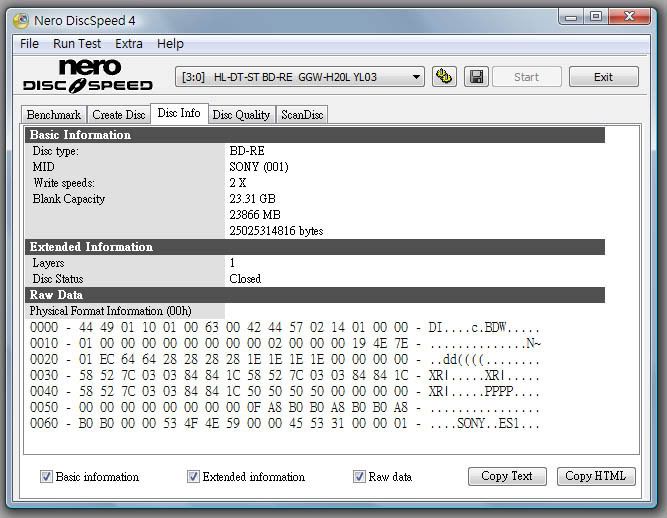Click the Disc Status value Closed
The width and height of the screenshot is (667, 518).
coord(245,279)
